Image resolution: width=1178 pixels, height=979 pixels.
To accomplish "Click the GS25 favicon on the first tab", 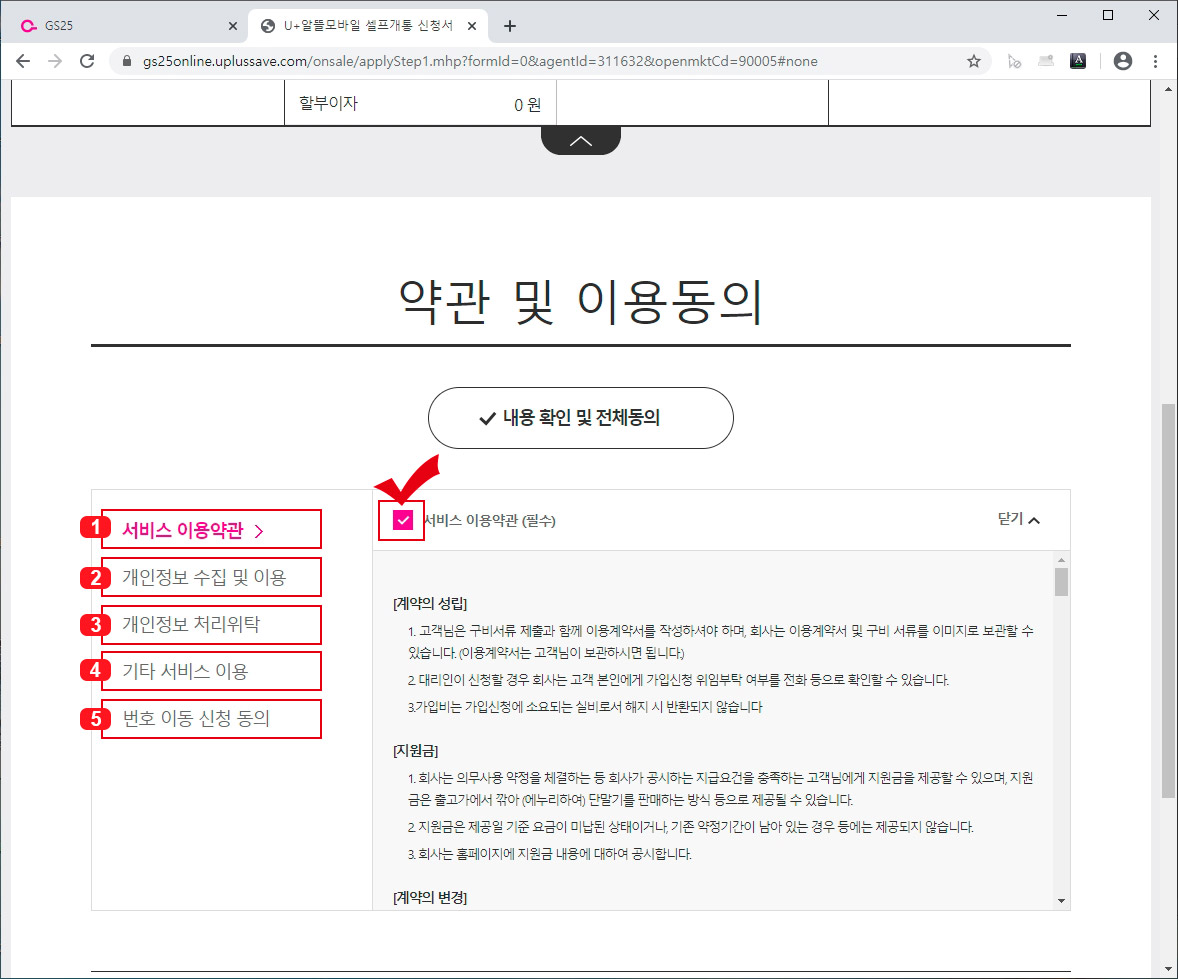I will 28,24.
